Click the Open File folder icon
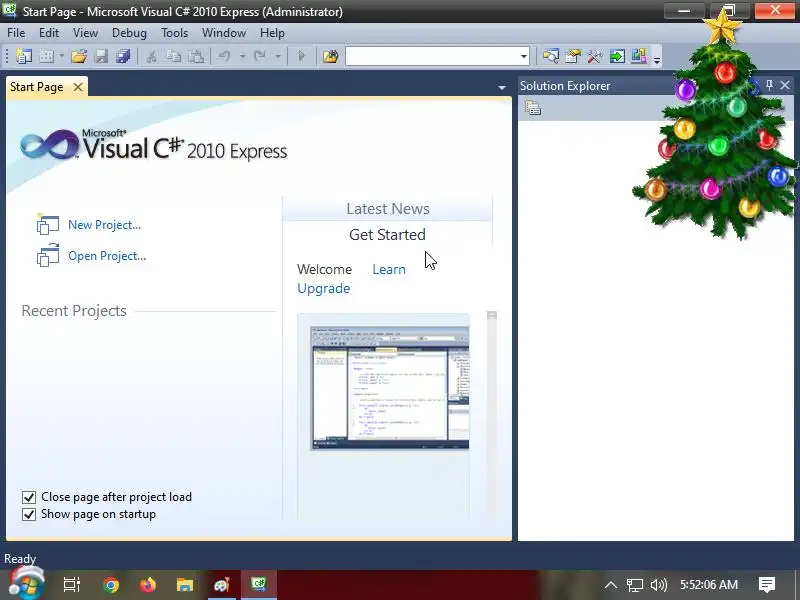800x600 pixels. click(x=79, y=56)
